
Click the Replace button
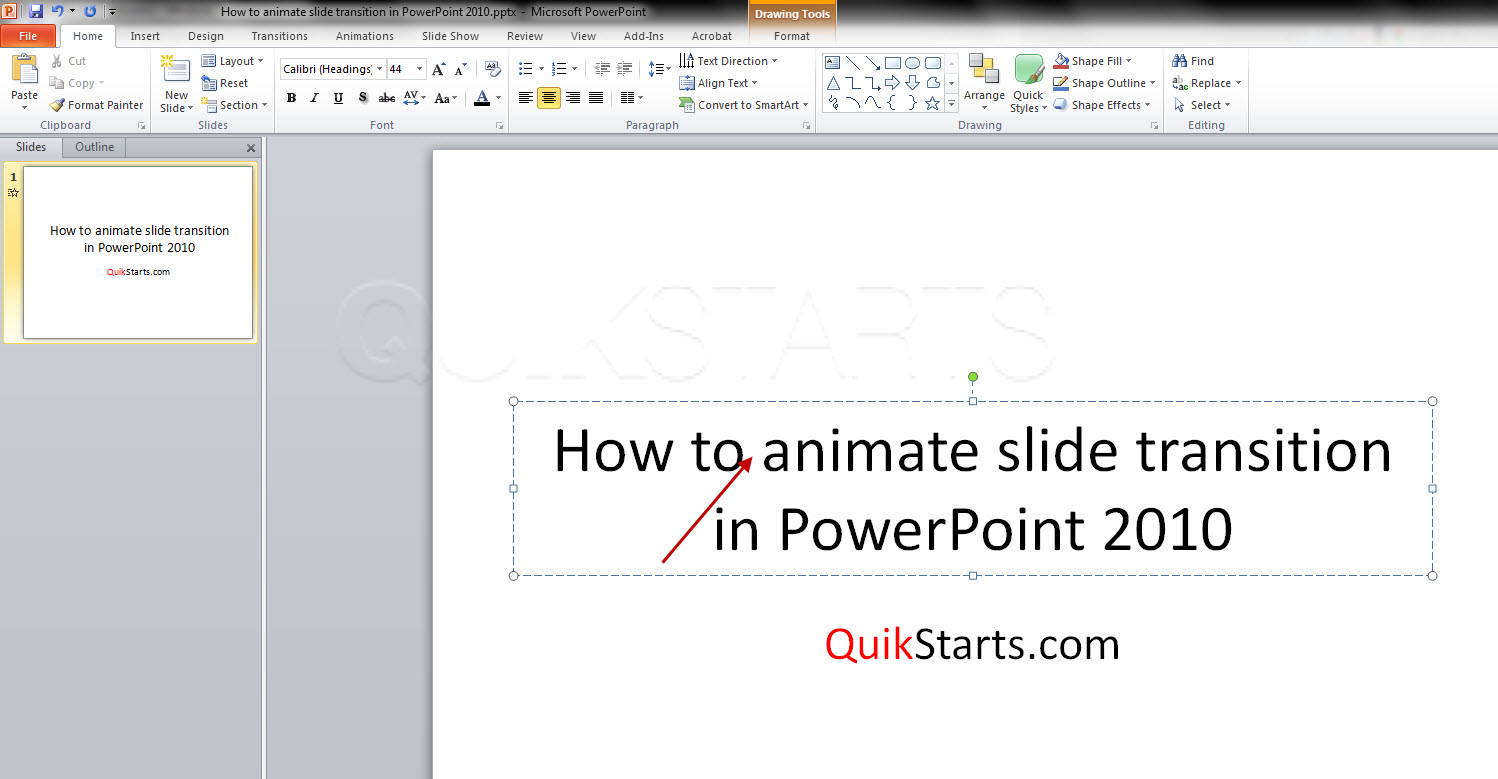pos(1207,83)
